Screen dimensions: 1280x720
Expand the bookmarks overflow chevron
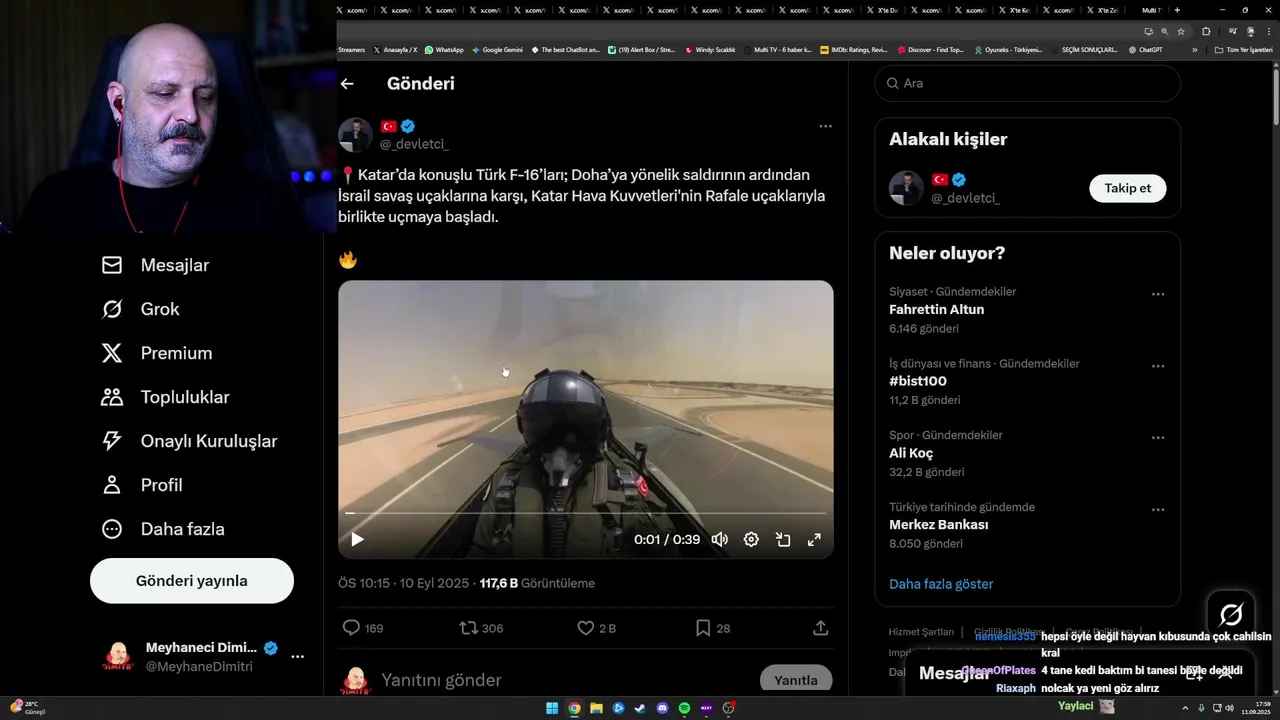coord(1194,50)
